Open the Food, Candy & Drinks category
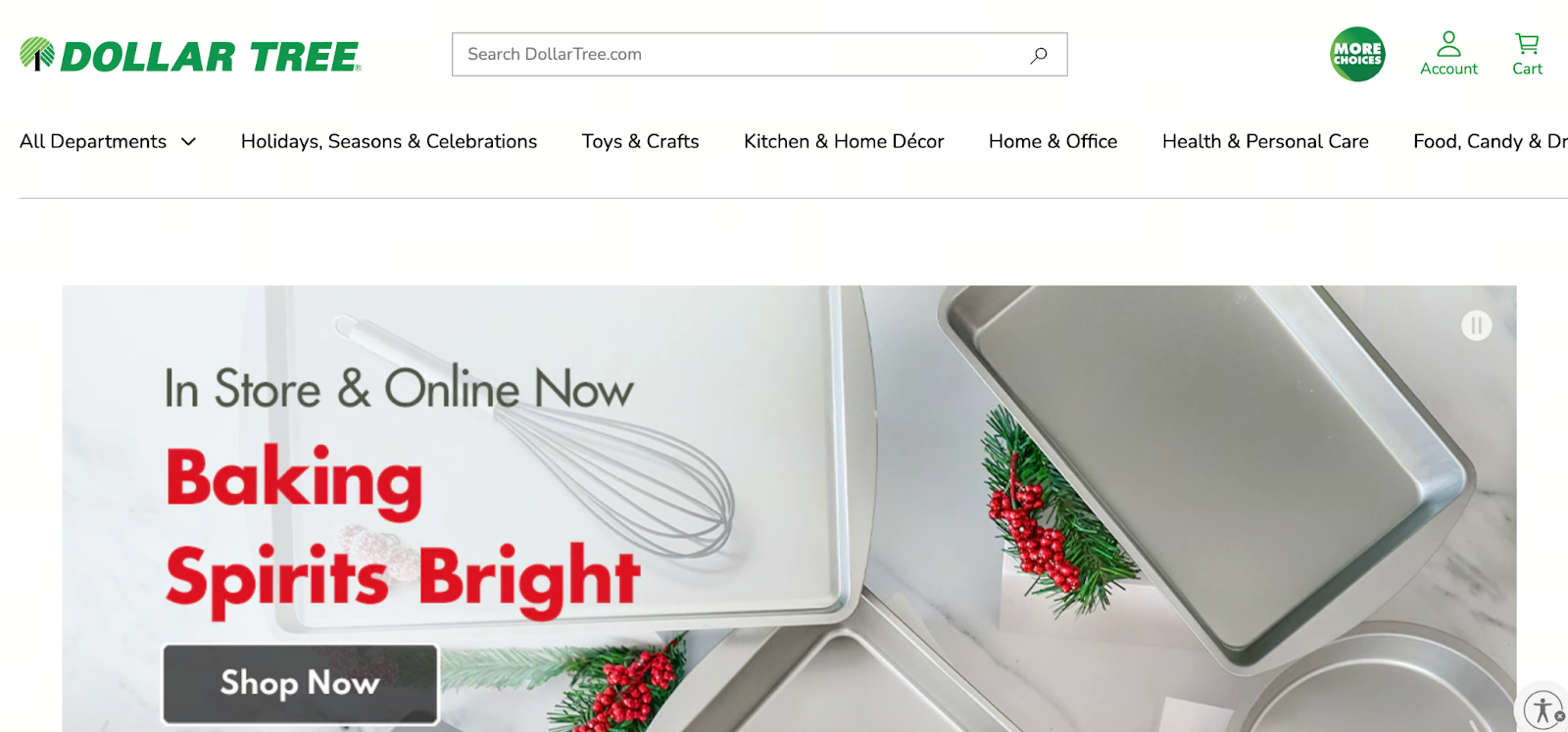 [x=1490, y=141]
